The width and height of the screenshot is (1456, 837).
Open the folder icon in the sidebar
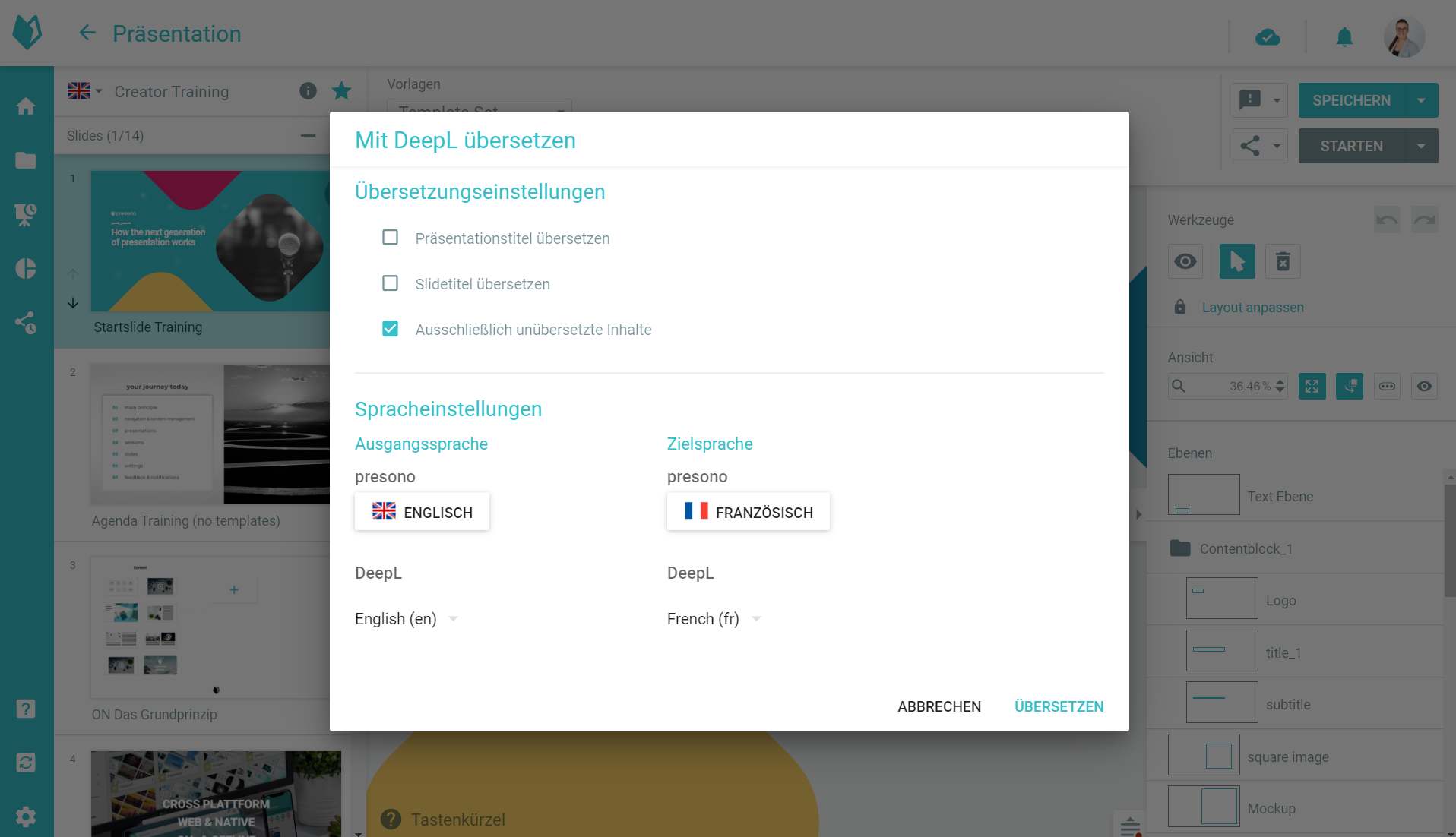tap(26, 160)
